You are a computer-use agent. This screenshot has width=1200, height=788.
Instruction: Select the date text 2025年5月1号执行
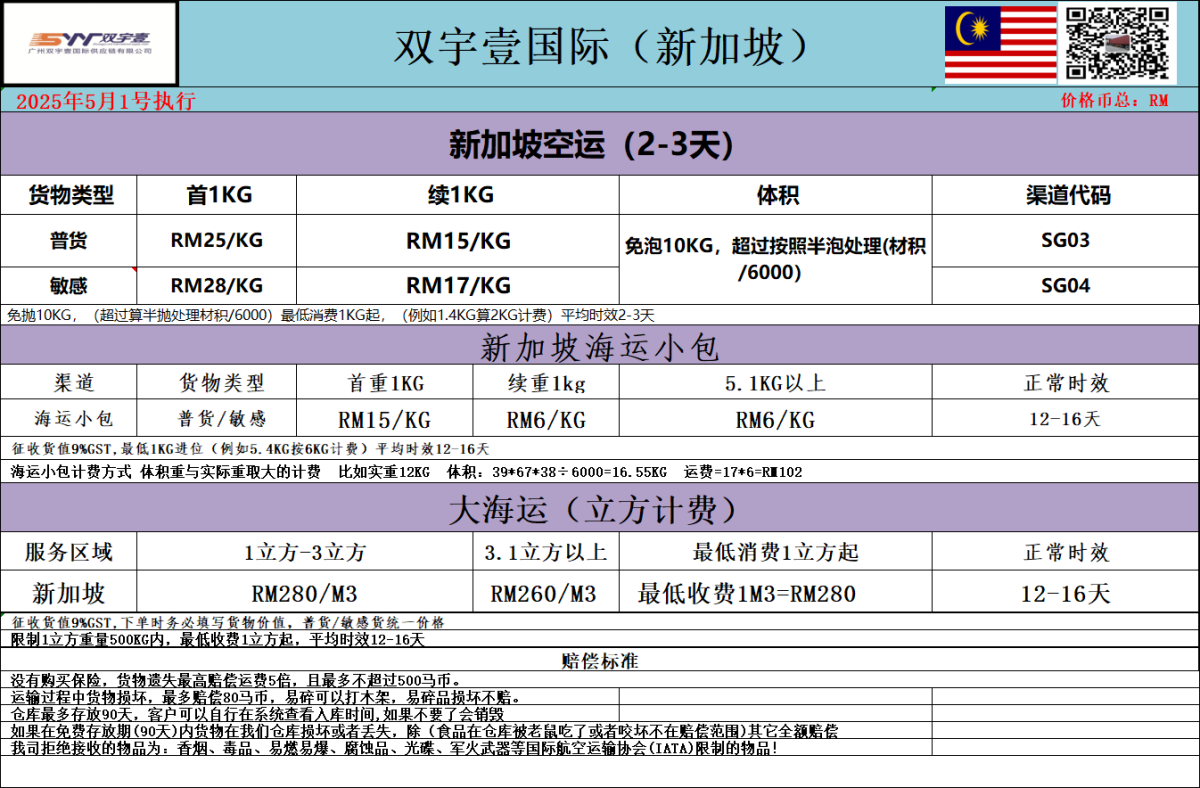point(105,101)
